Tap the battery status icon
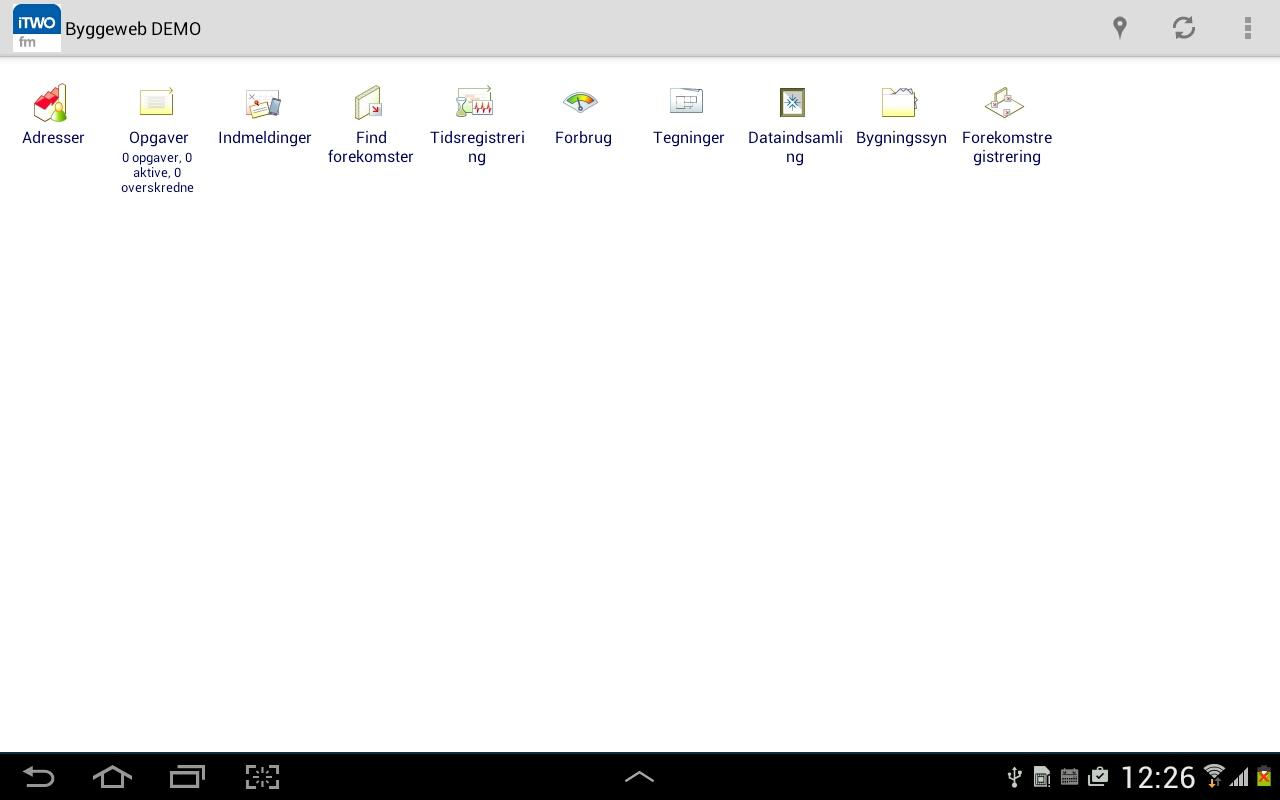This screenshot has width=1280, height=800. (1264, 776)
